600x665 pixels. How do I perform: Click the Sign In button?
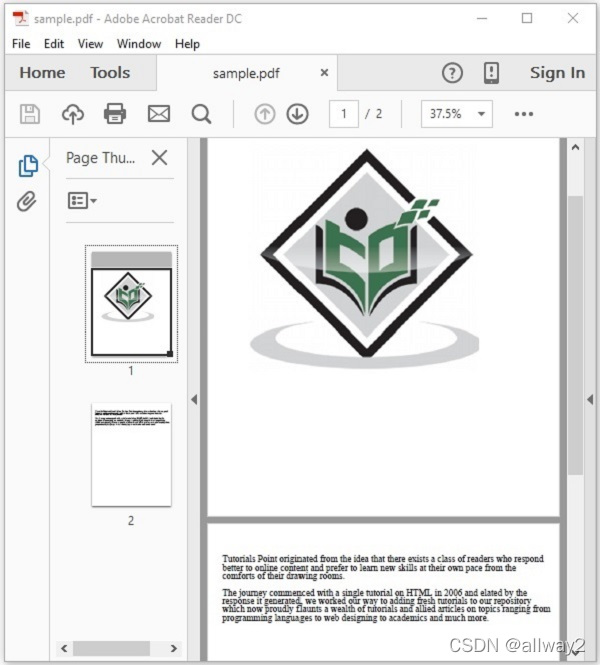tap(557, 73)
